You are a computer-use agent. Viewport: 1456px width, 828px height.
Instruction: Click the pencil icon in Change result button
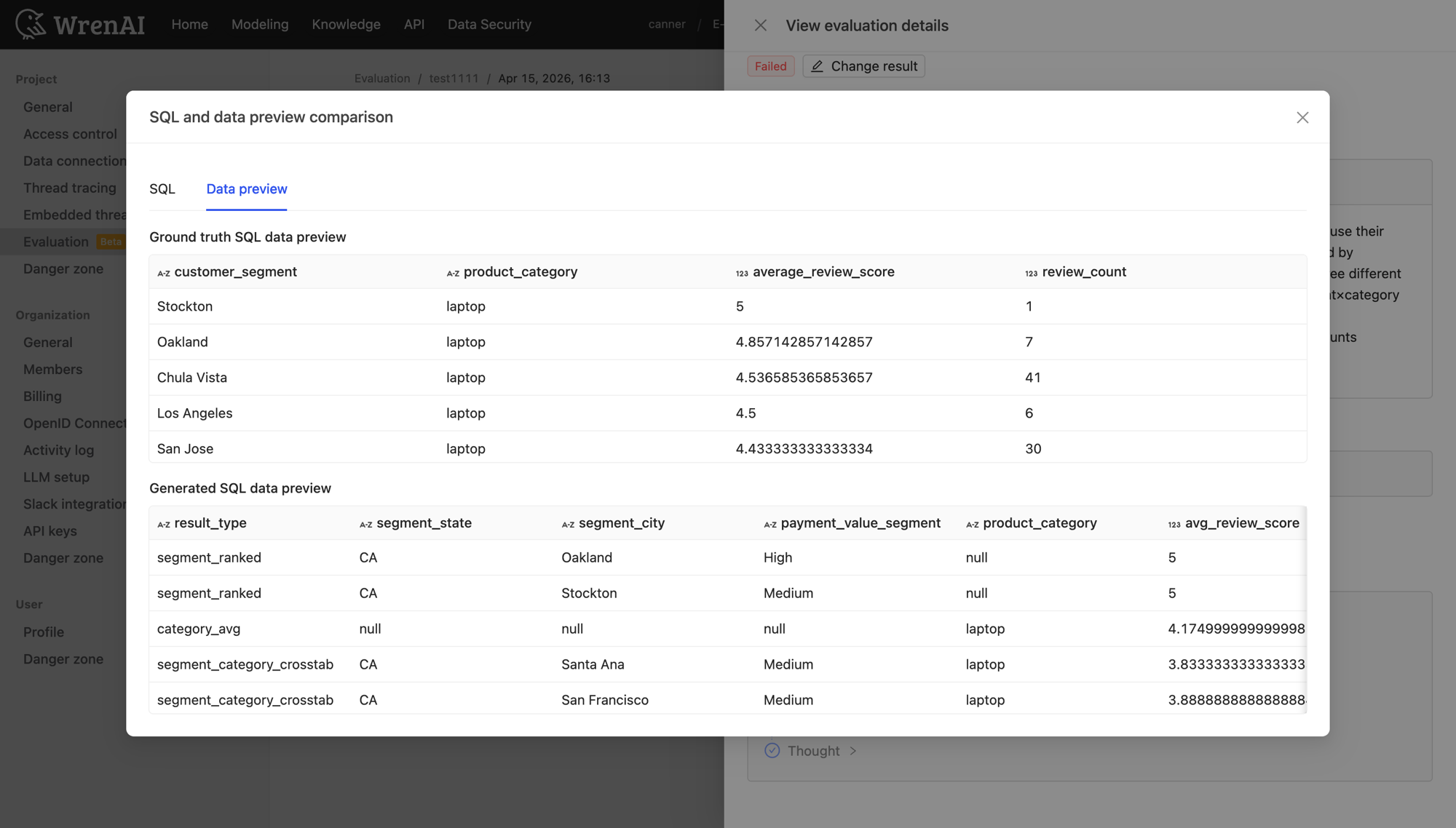coord(818,65)
